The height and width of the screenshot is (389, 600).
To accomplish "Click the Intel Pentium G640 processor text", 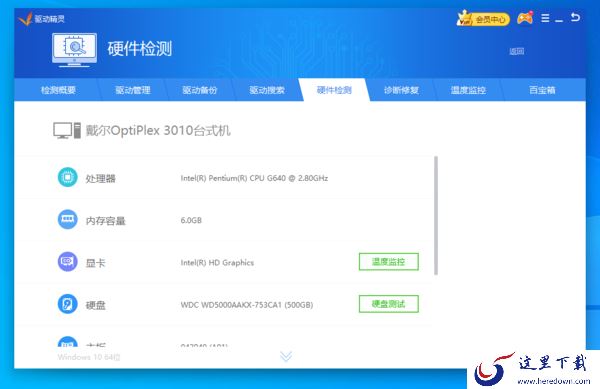I will point(254,178).
